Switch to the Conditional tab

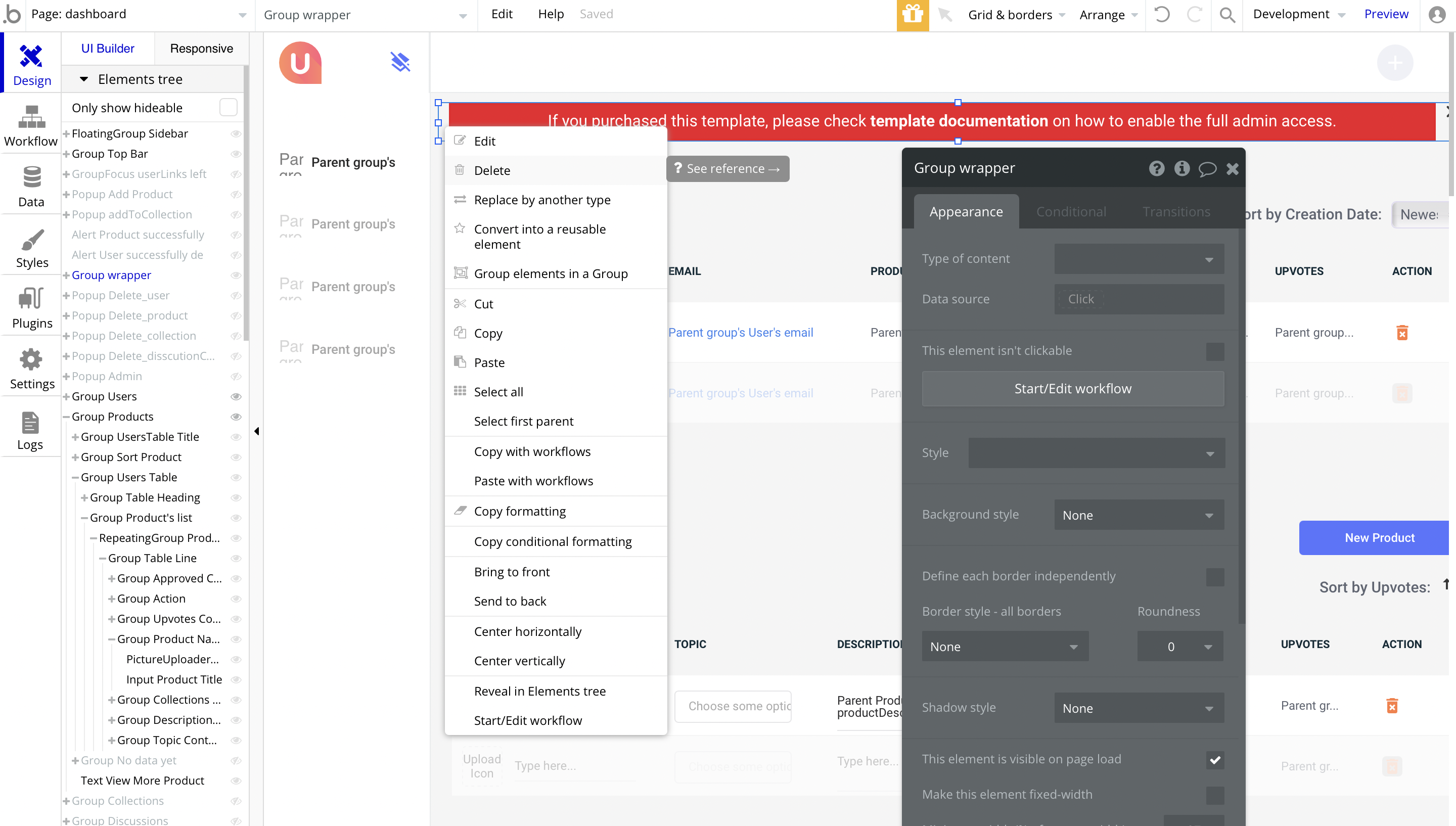tap(1070, 212)
